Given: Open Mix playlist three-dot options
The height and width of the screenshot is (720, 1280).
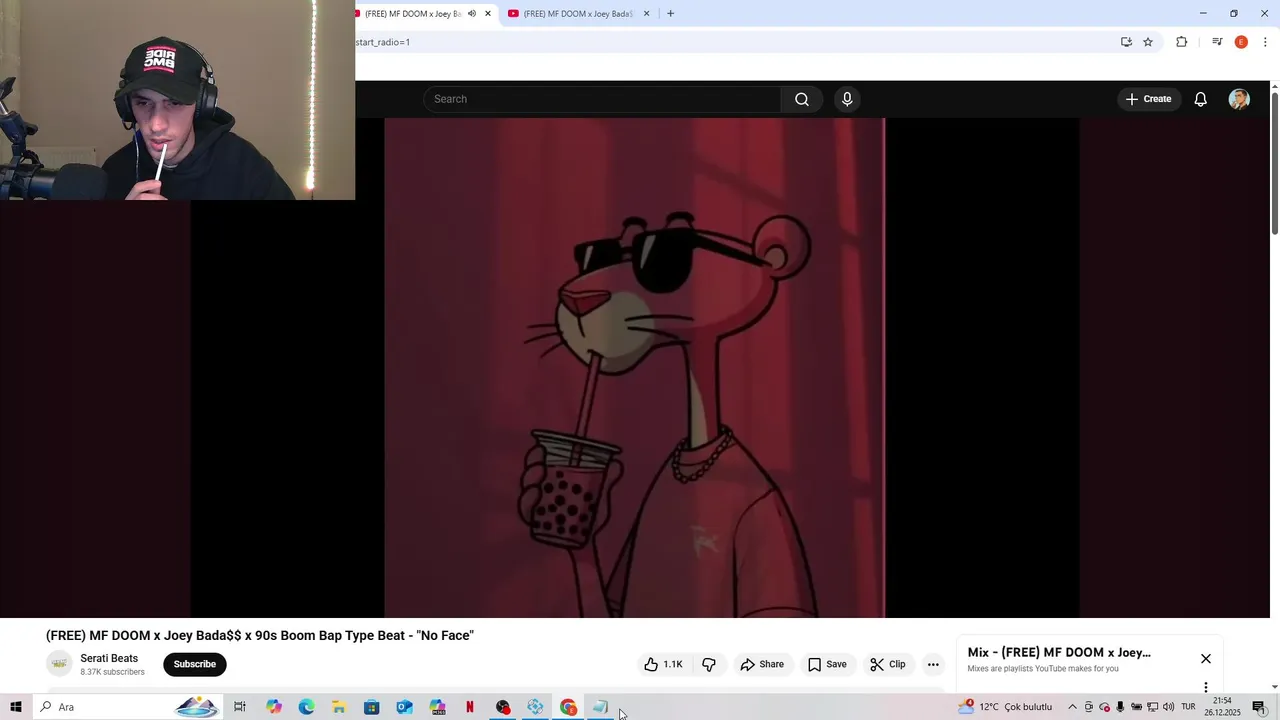Looking at the screenshot, I should [x=1205, y=687].
